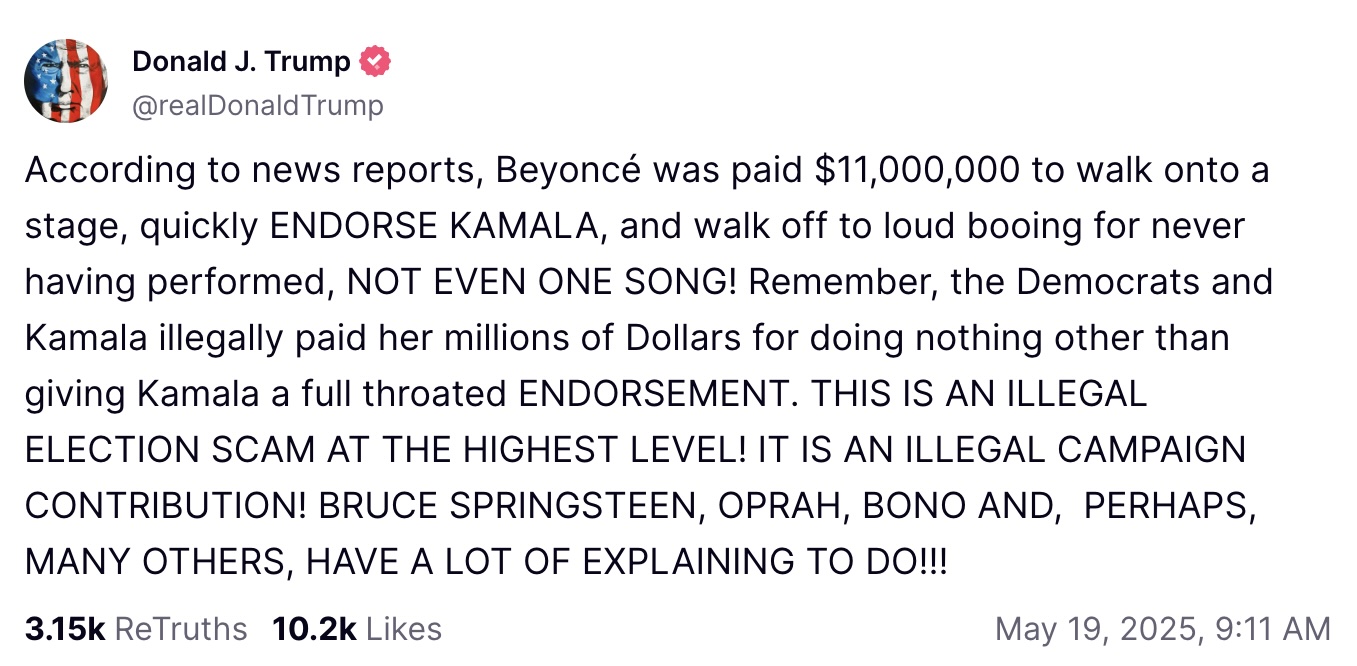Viewport: 1357px width, 666px height.
Task: Click the word OPRAH in the post
Action: tap(783, 506)
